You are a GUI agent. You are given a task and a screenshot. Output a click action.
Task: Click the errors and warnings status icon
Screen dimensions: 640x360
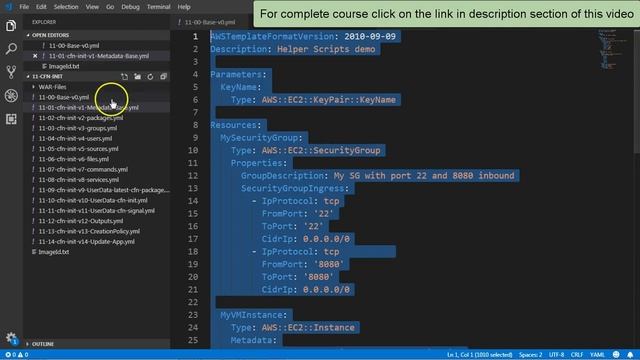17,355
